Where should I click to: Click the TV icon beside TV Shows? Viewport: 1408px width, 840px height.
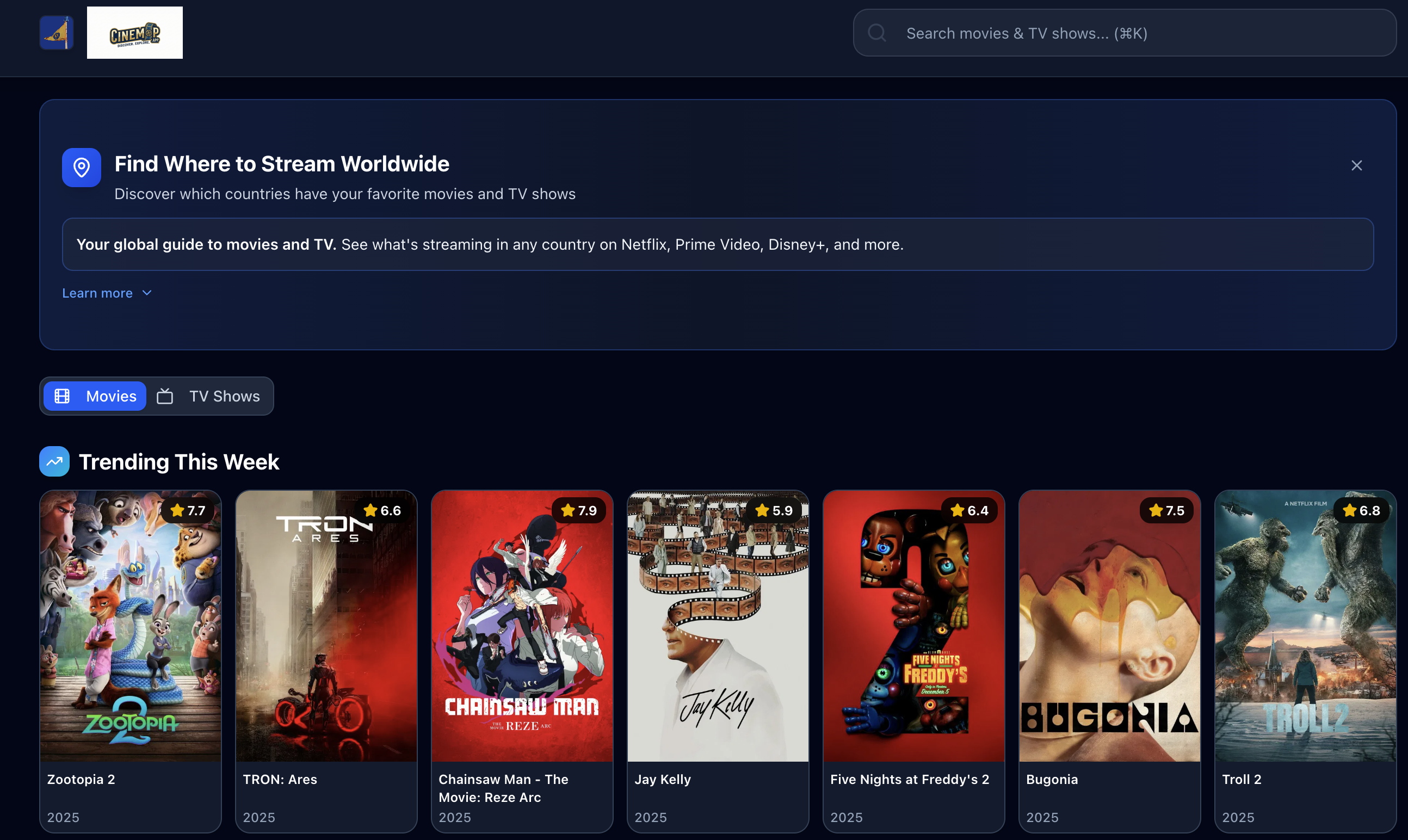pos(165,396)
